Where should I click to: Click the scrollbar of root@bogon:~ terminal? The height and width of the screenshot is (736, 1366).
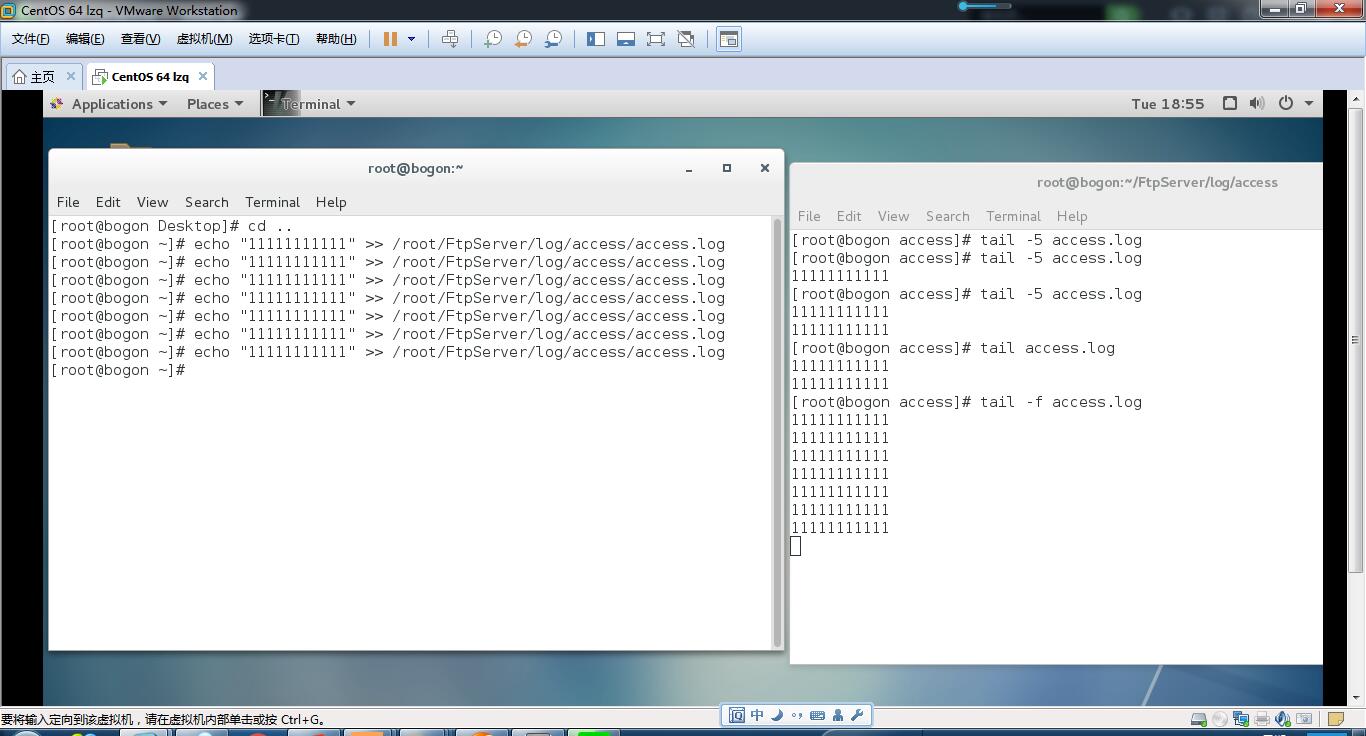[778, 434]
